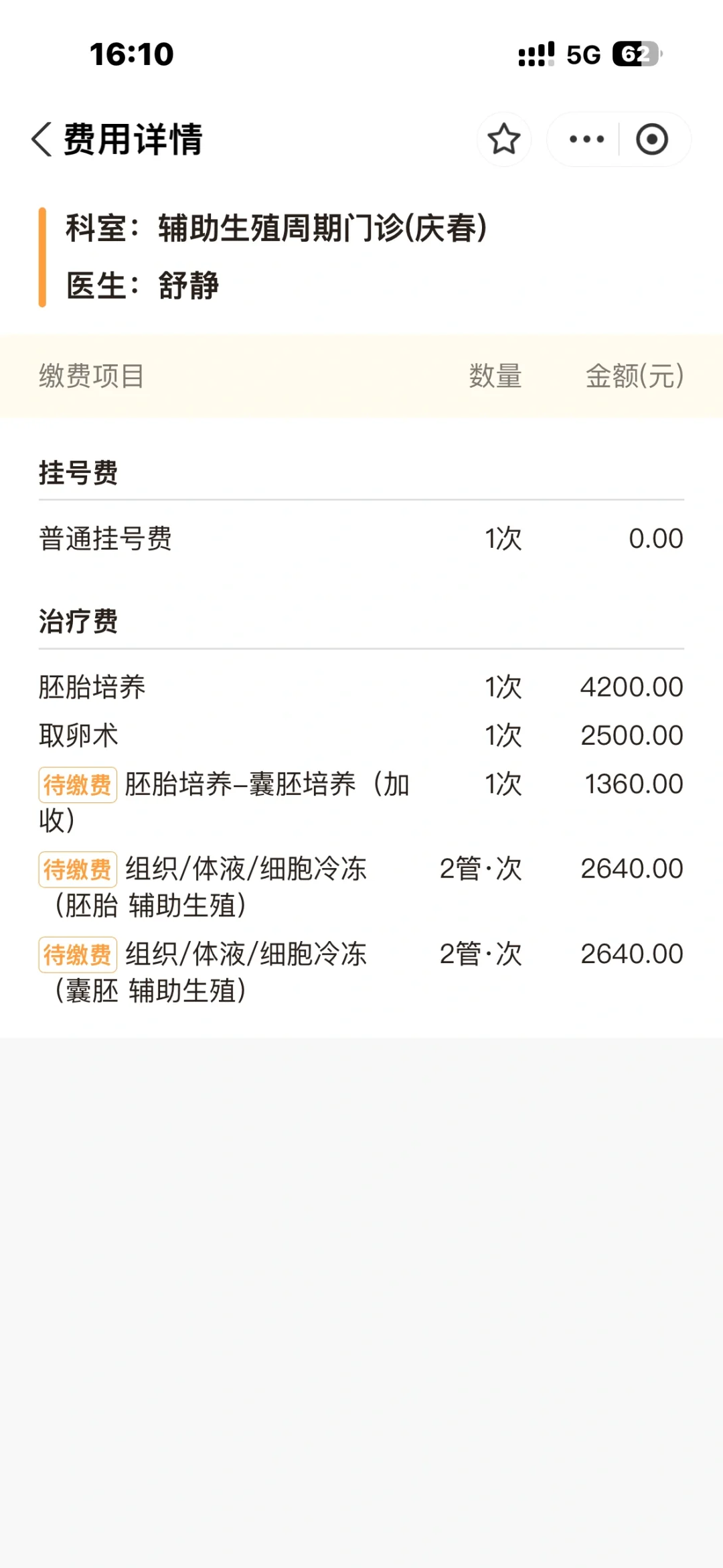Tap the 治疗费 section header

tap(78, 622)
